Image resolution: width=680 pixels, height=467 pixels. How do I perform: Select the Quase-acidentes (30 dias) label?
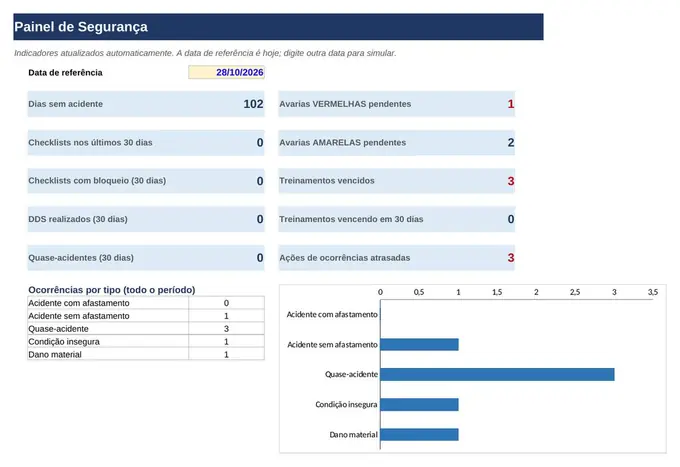click(81, 258)
